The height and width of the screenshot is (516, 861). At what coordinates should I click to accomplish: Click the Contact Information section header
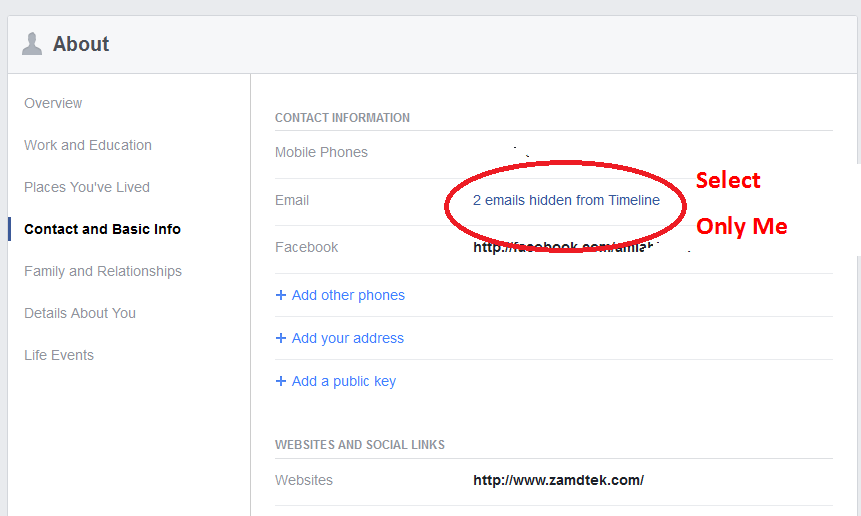tap(342, 117)
